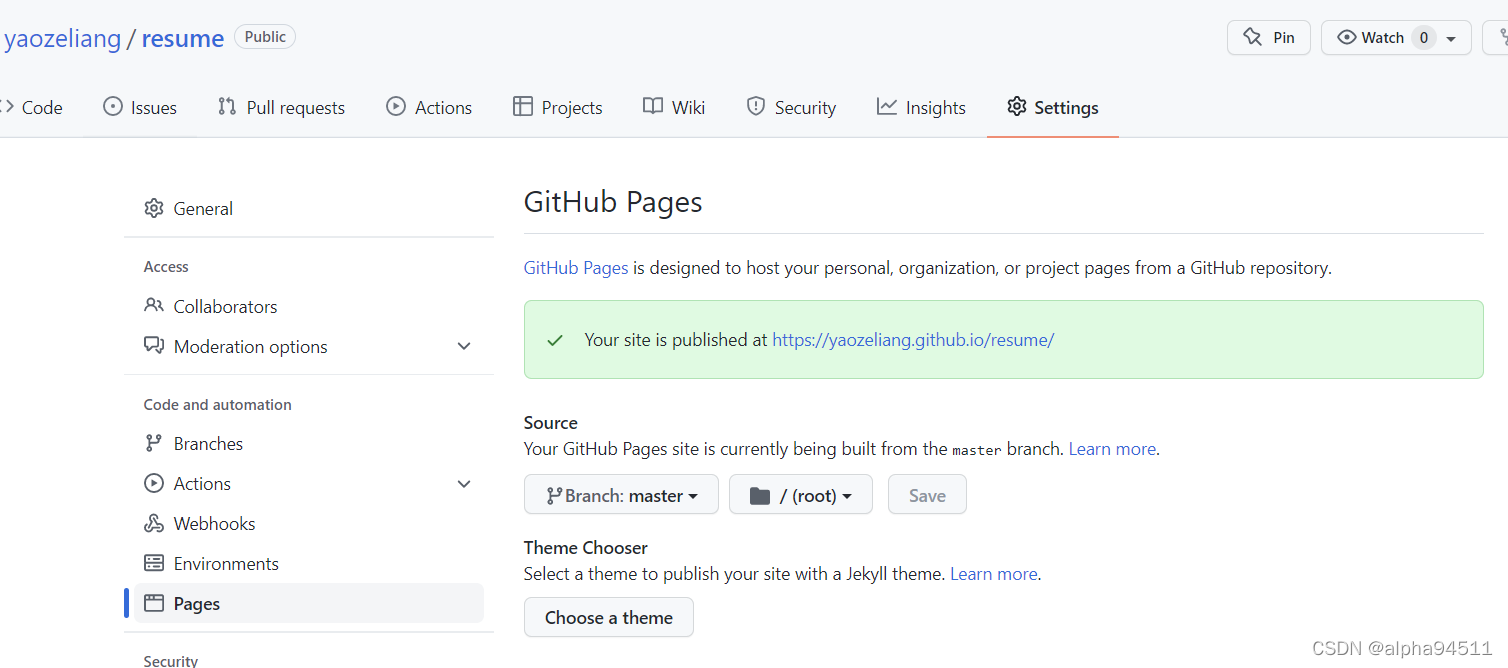The width and height of the screenshot is (1508, 668).
Task: Open the Projects tab
Action: coord(557,107)
